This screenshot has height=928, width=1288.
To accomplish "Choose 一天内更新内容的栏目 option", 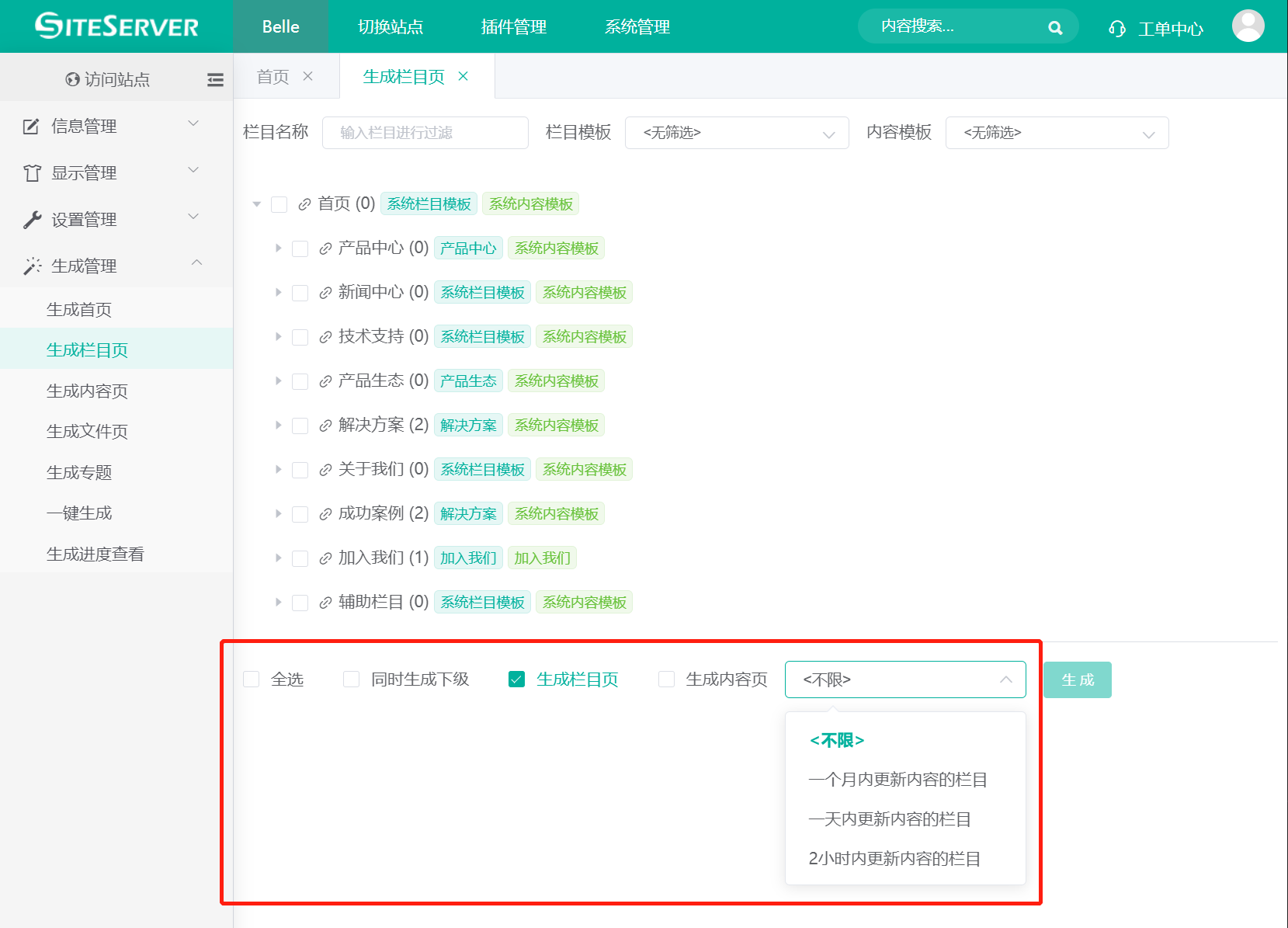I will point(890,819).
